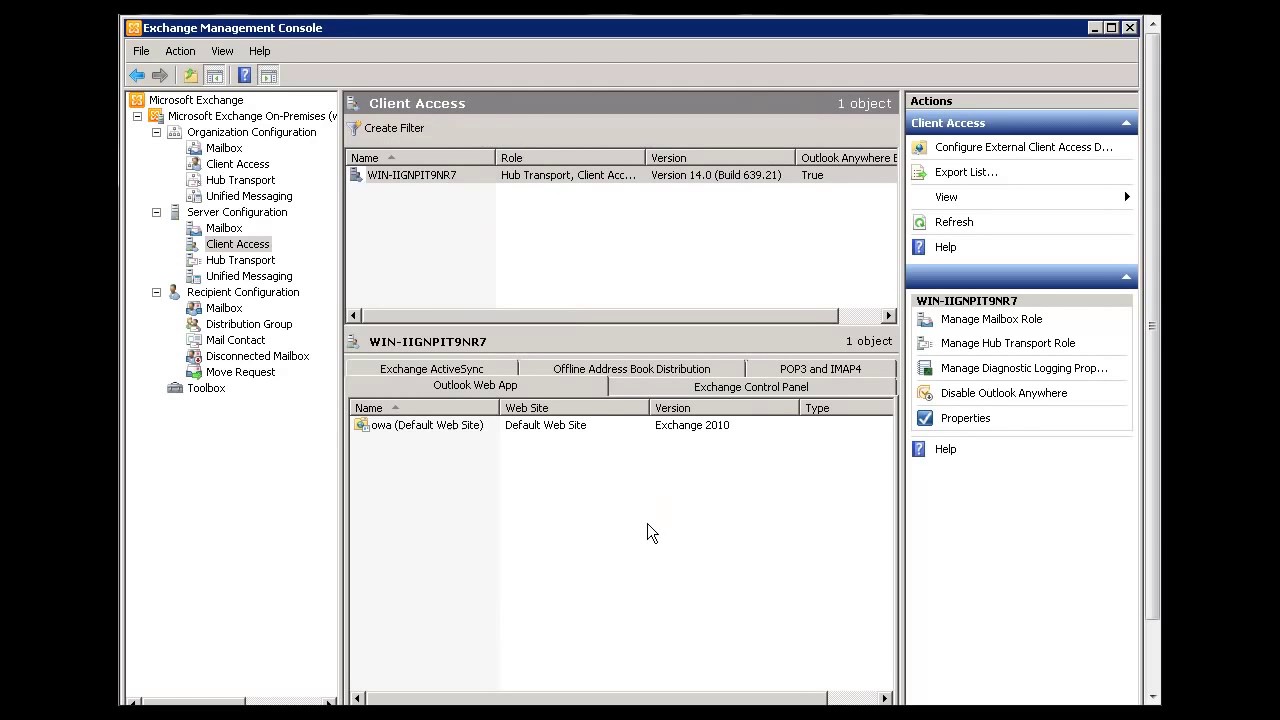
Task: Click the Export List action
Action: (x=966, y=172)
